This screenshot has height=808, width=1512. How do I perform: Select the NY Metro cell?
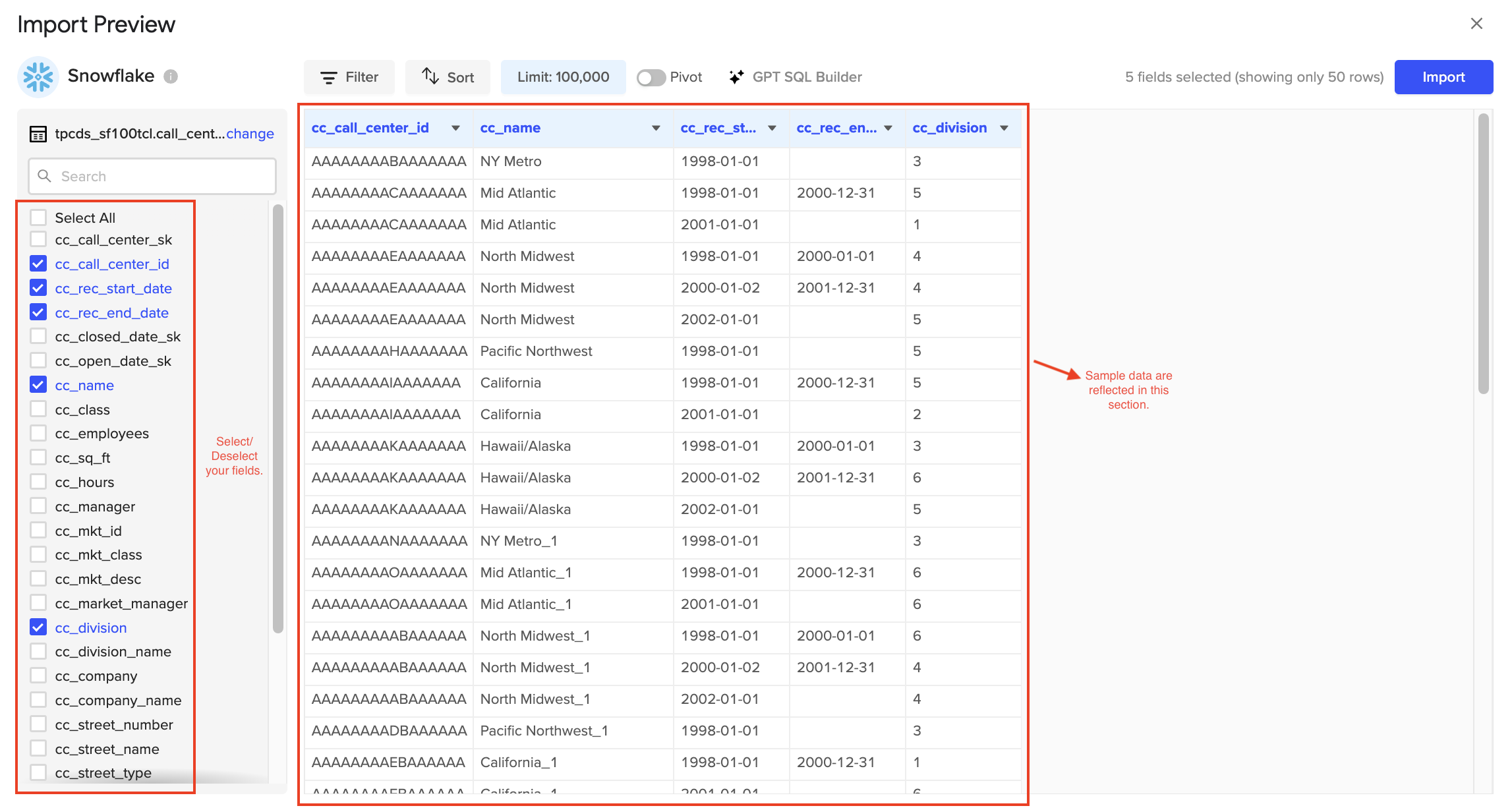[x=572, y=161]
